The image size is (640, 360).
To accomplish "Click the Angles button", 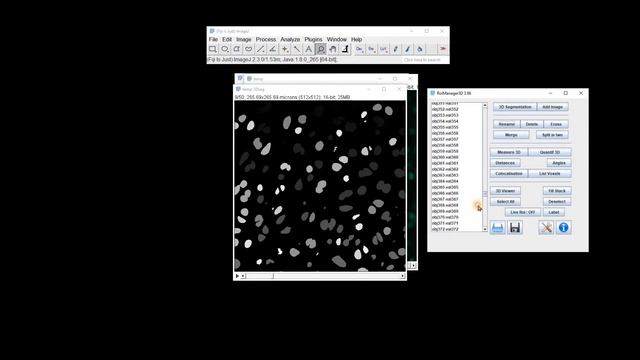I will pyautogui.click(x=559, y=163).
